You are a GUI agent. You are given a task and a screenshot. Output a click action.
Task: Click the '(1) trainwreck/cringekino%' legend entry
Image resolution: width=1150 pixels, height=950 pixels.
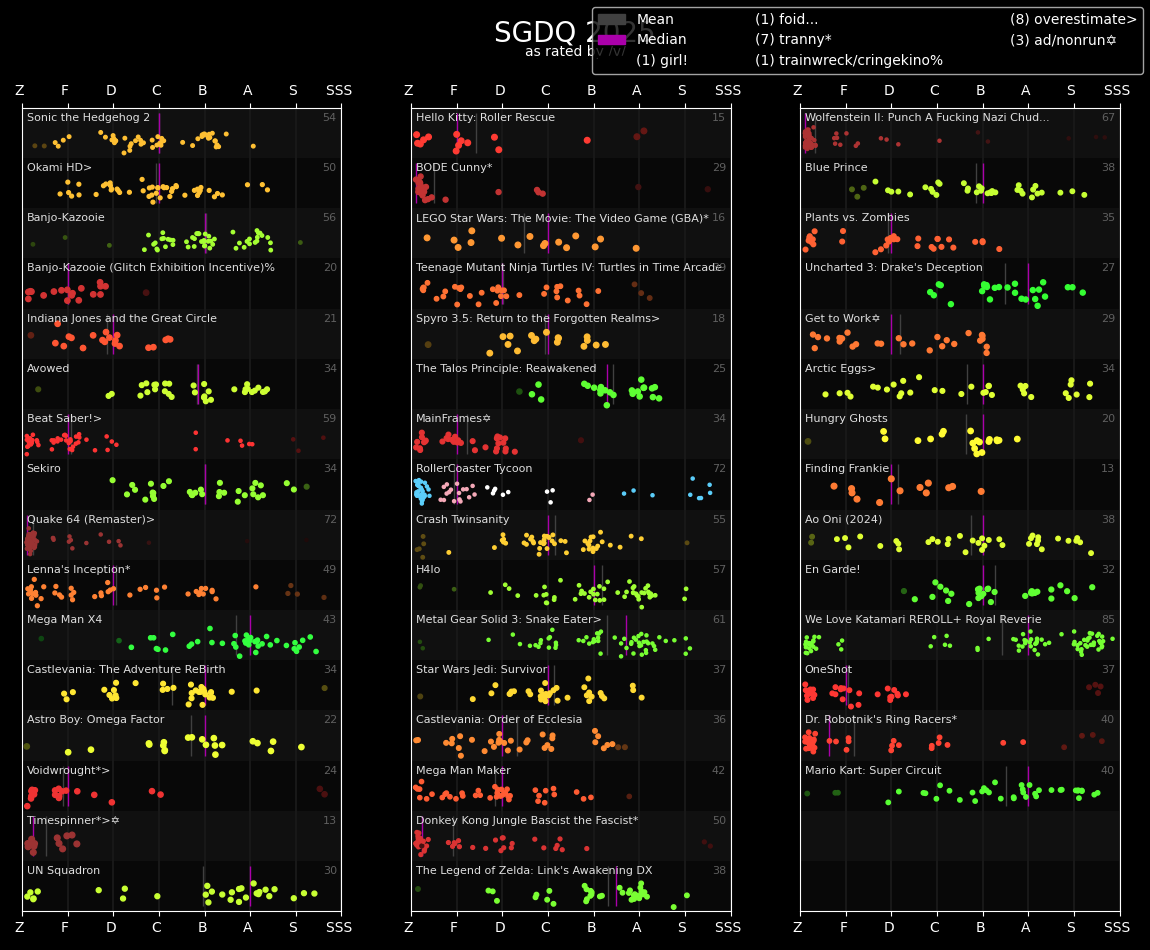point(849,60)
